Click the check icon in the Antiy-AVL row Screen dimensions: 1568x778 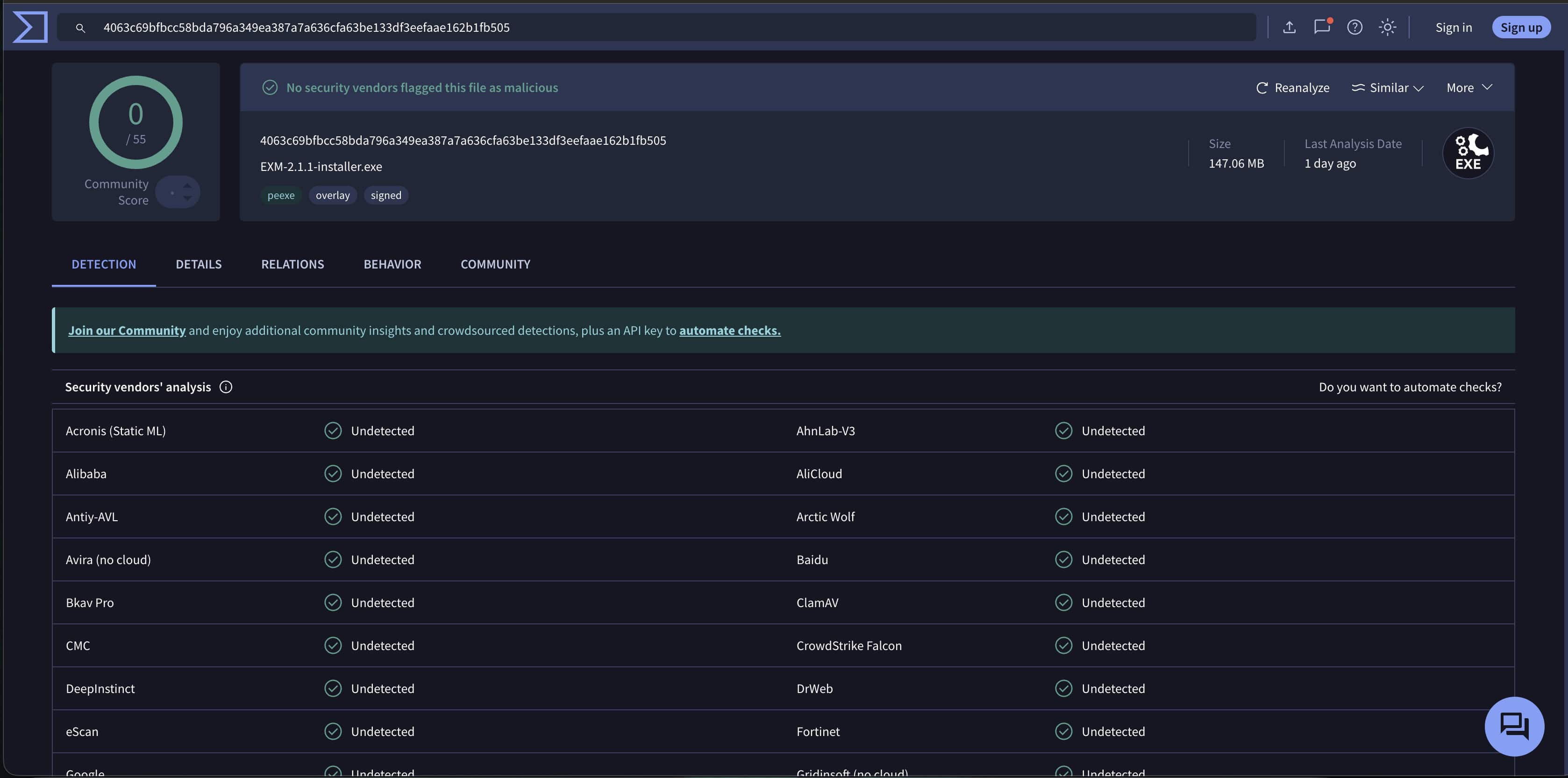coord(333,516)
